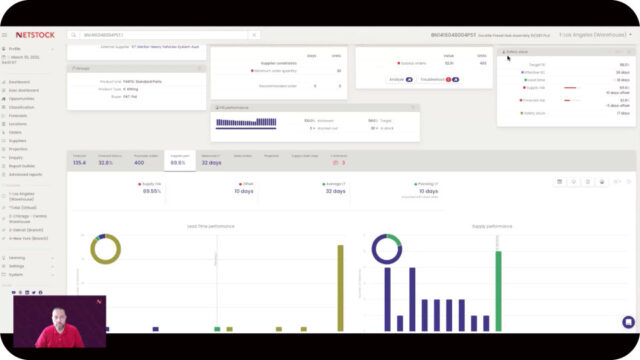
Task: Click the print icon in chart toolbar
Action: coord(602,182)
